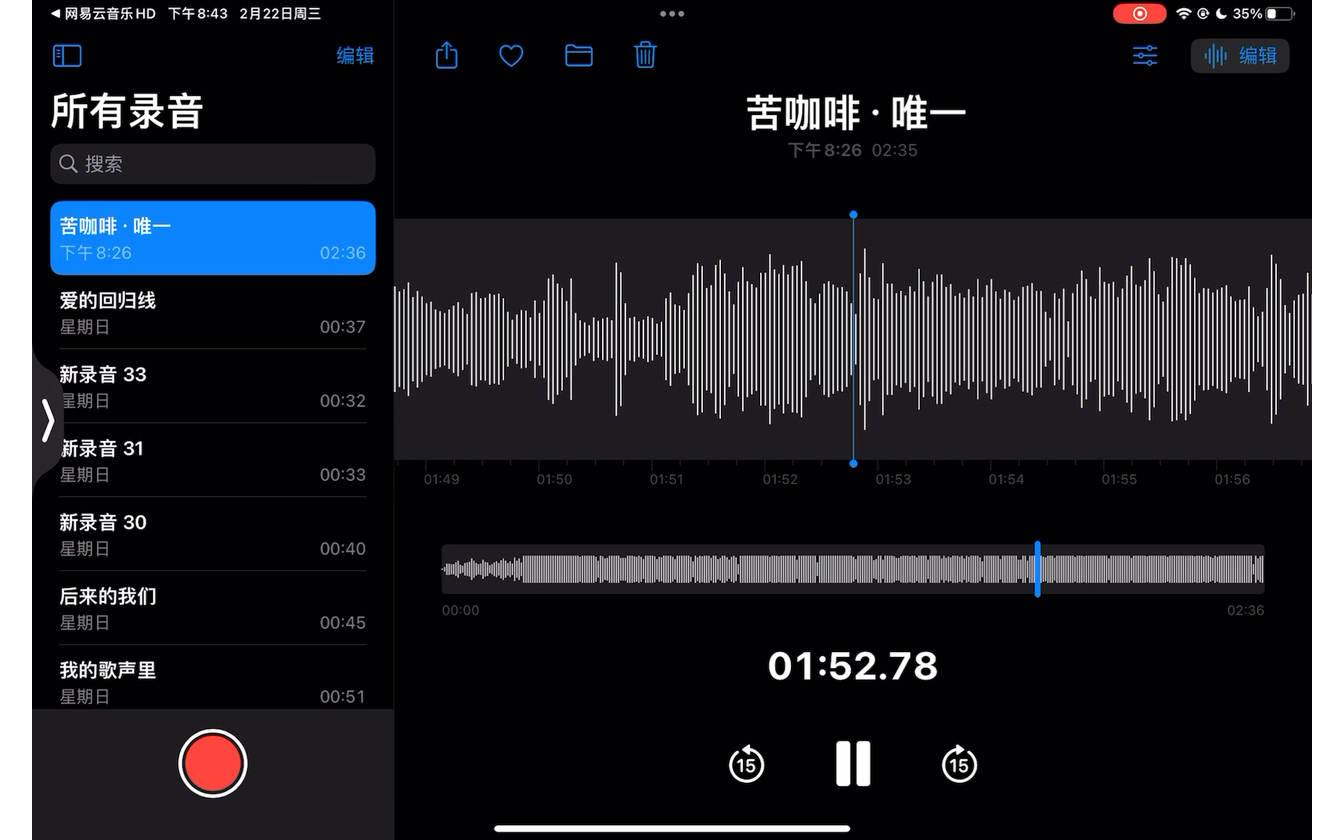Image resolution: width=1344 pixels, height=840 pixels.
Task: Click the overview waveform scrubber bar
Action: (853, 569)
